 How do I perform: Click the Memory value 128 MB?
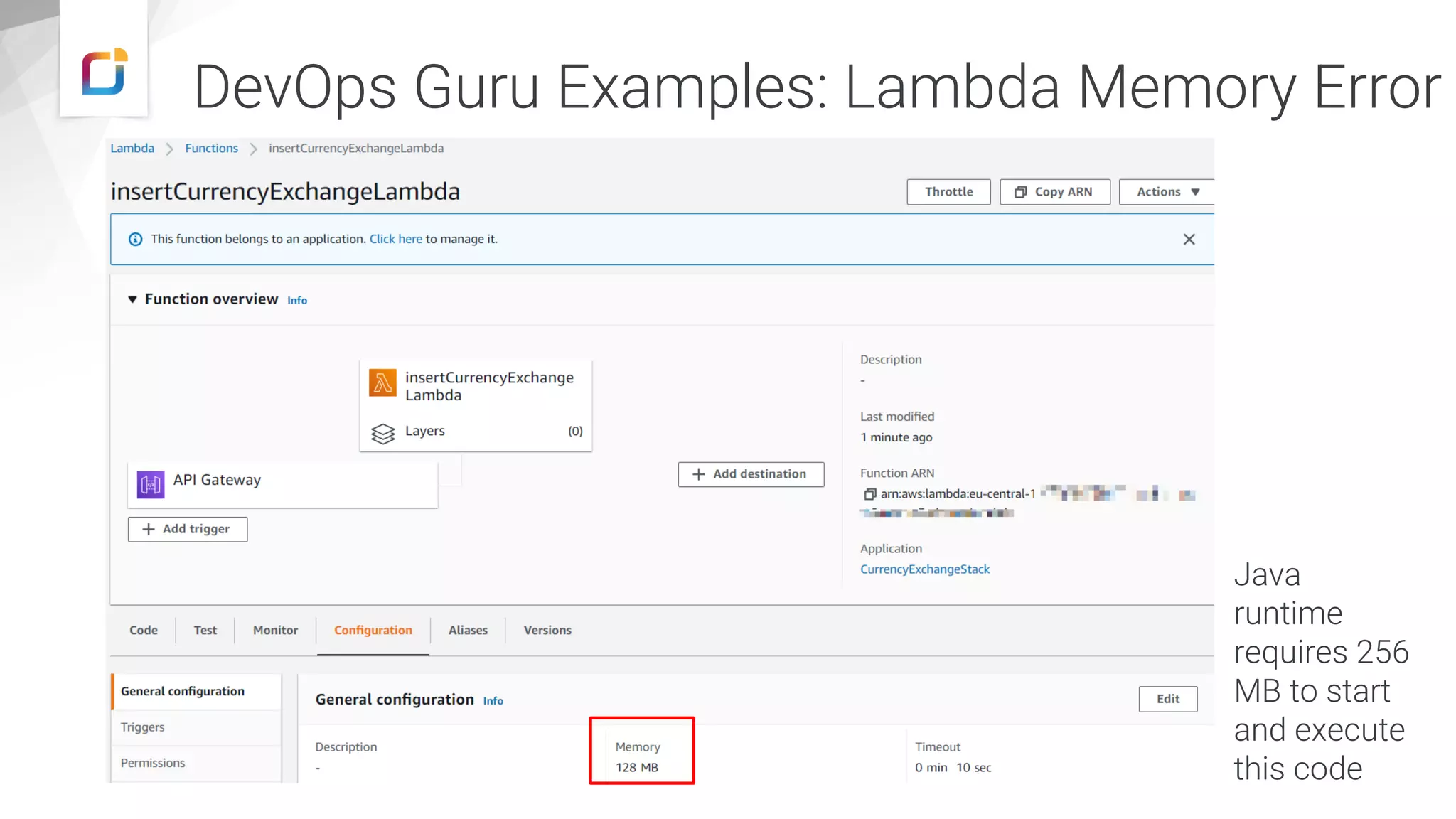[x=637, y=768]
